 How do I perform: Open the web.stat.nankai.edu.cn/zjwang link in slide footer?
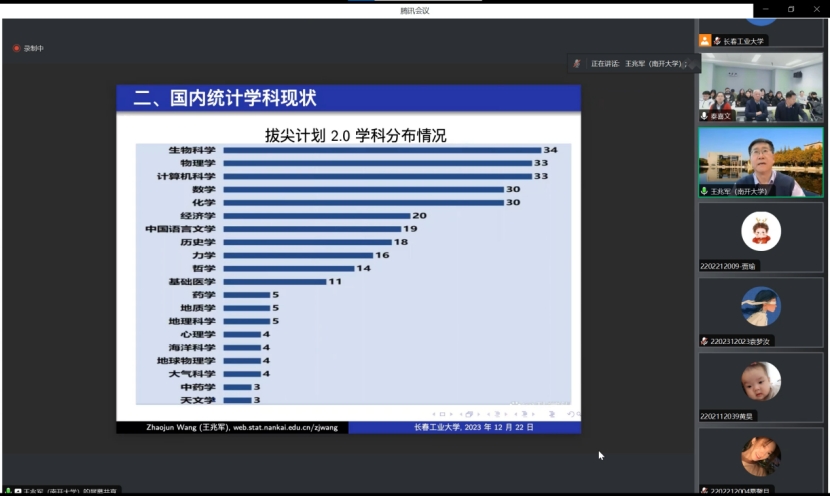point(285,427)
